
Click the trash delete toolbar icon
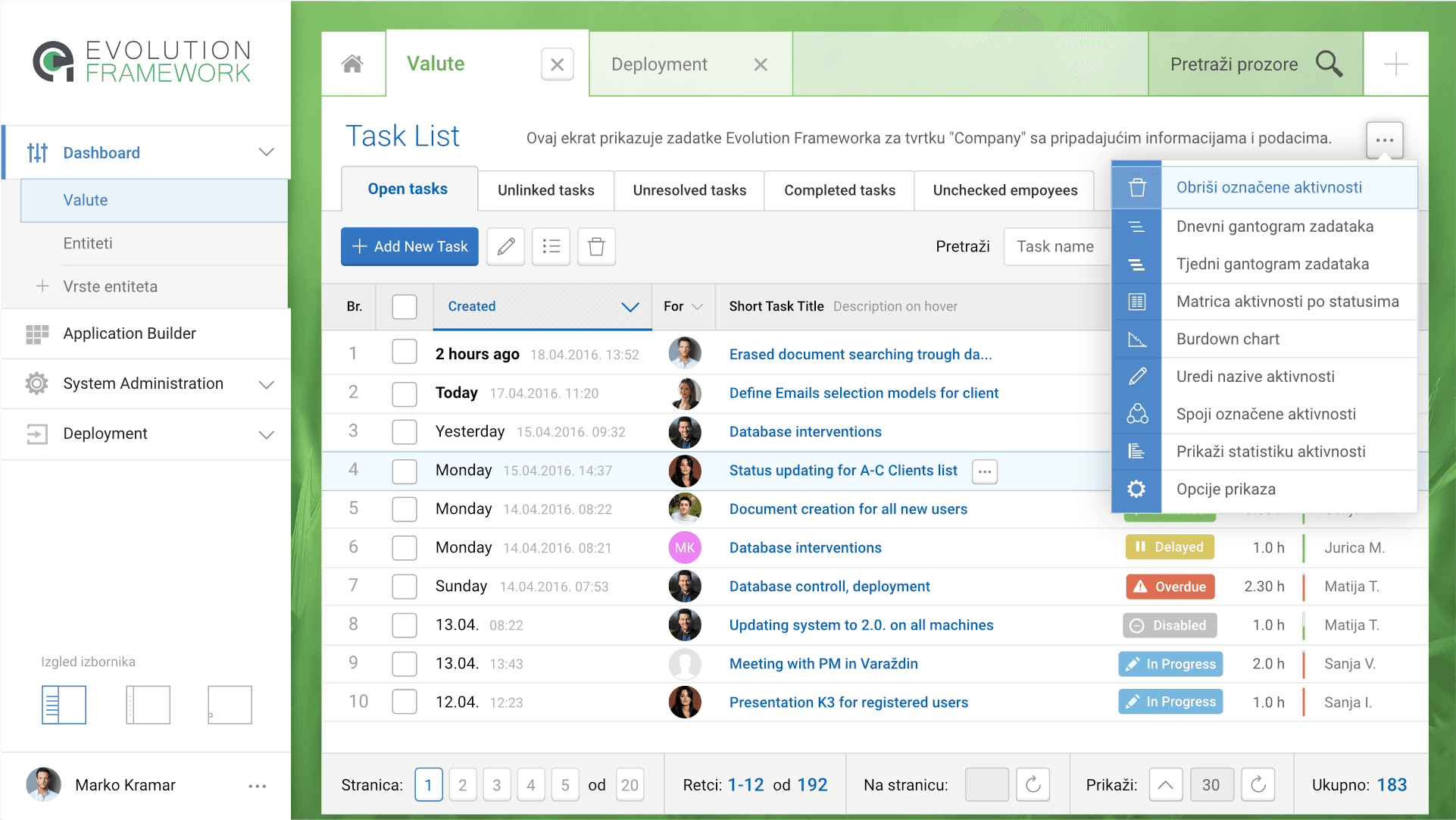(596, 246)
